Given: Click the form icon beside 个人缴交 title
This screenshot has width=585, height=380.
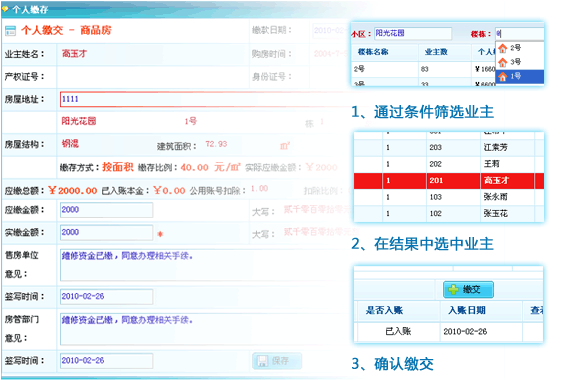Looking at the screenshot, I should (x=10, y=31).
